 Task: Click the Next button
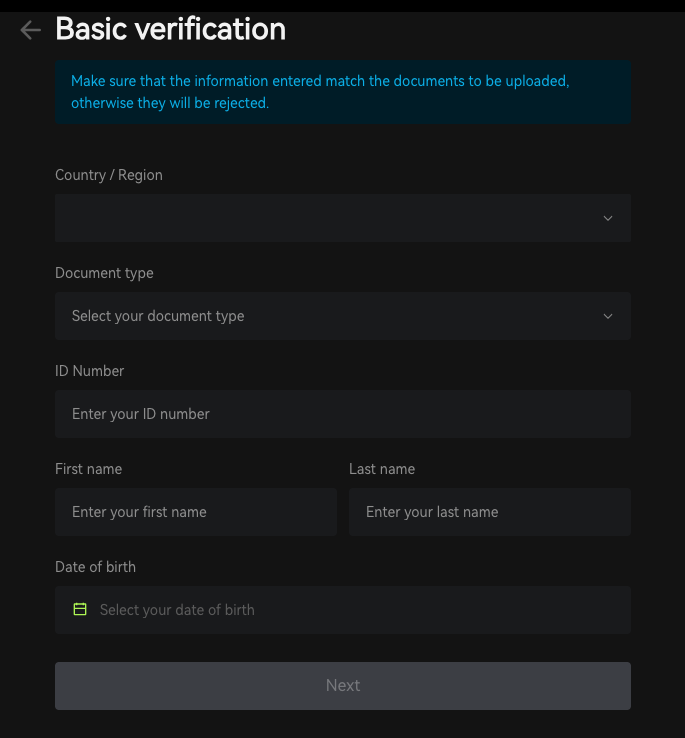pos(343,686)
